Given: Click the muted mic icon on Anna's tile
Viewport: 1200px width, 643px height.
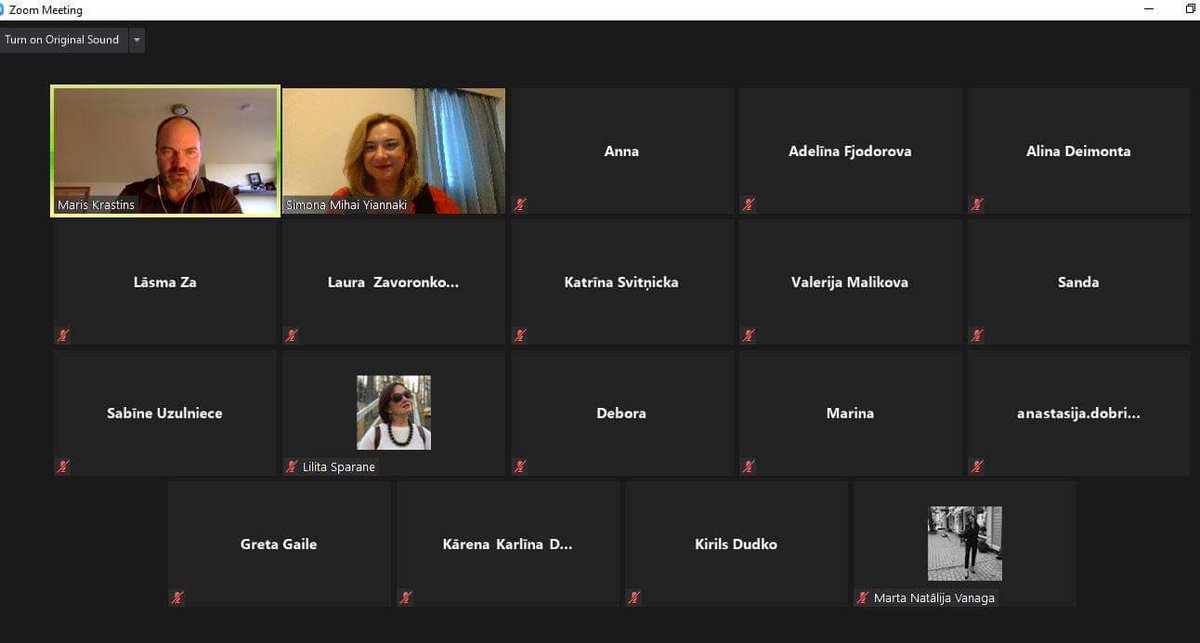Looking at the screenshot, I should [x=520, y=204].
